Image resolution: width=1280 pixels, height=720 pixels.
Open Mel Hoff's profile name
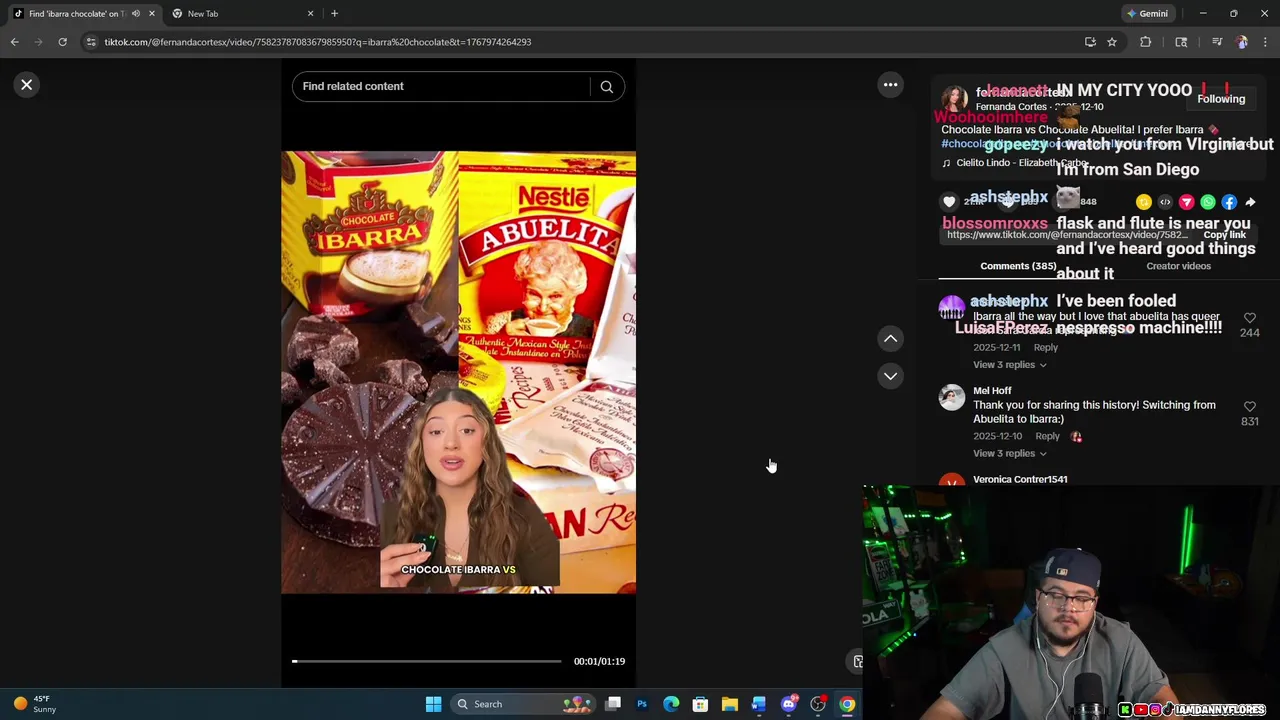click(992, 391)
